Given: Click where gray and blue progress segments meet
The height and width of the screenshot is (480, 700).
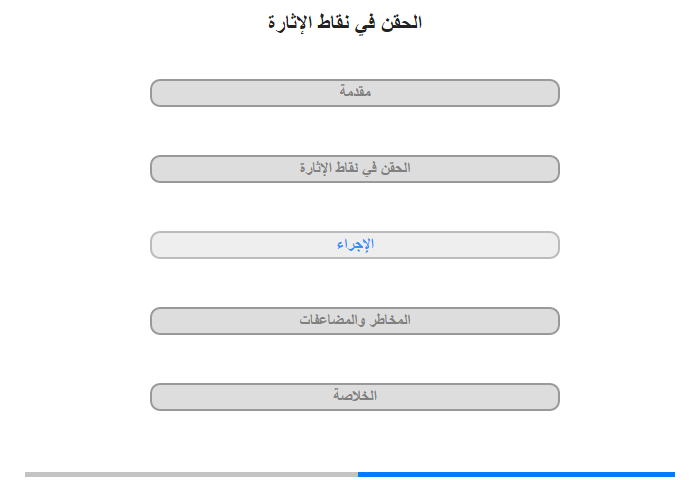Looking at the screenshot, I should point(358,474).
